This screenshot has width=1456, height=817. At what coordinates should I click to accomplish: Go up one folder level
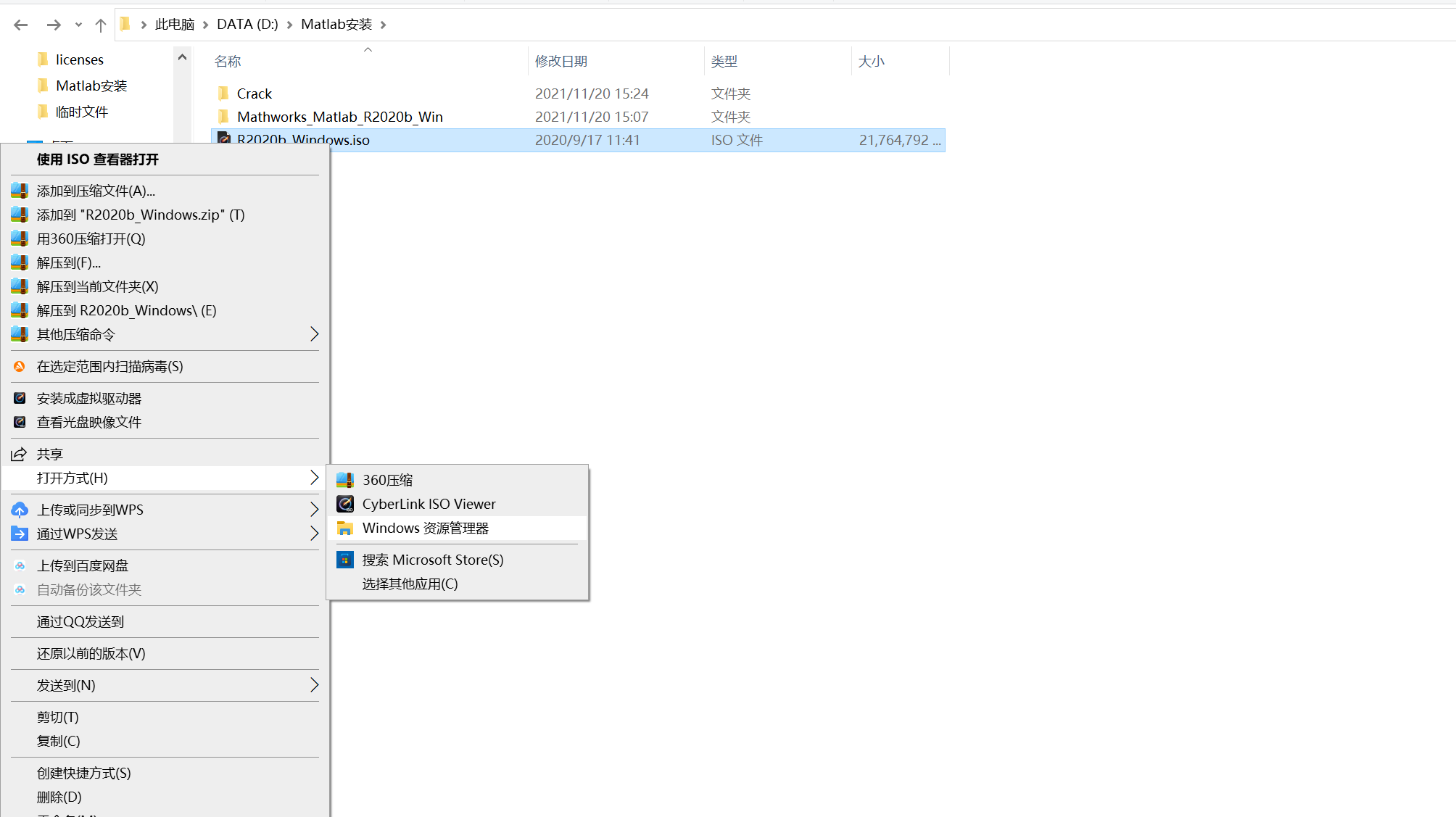tap(101, 25)
